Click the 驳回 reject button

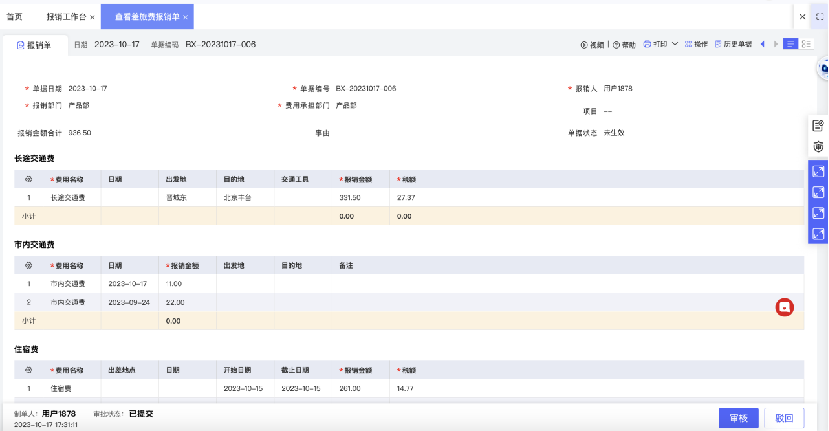[784, 418]
